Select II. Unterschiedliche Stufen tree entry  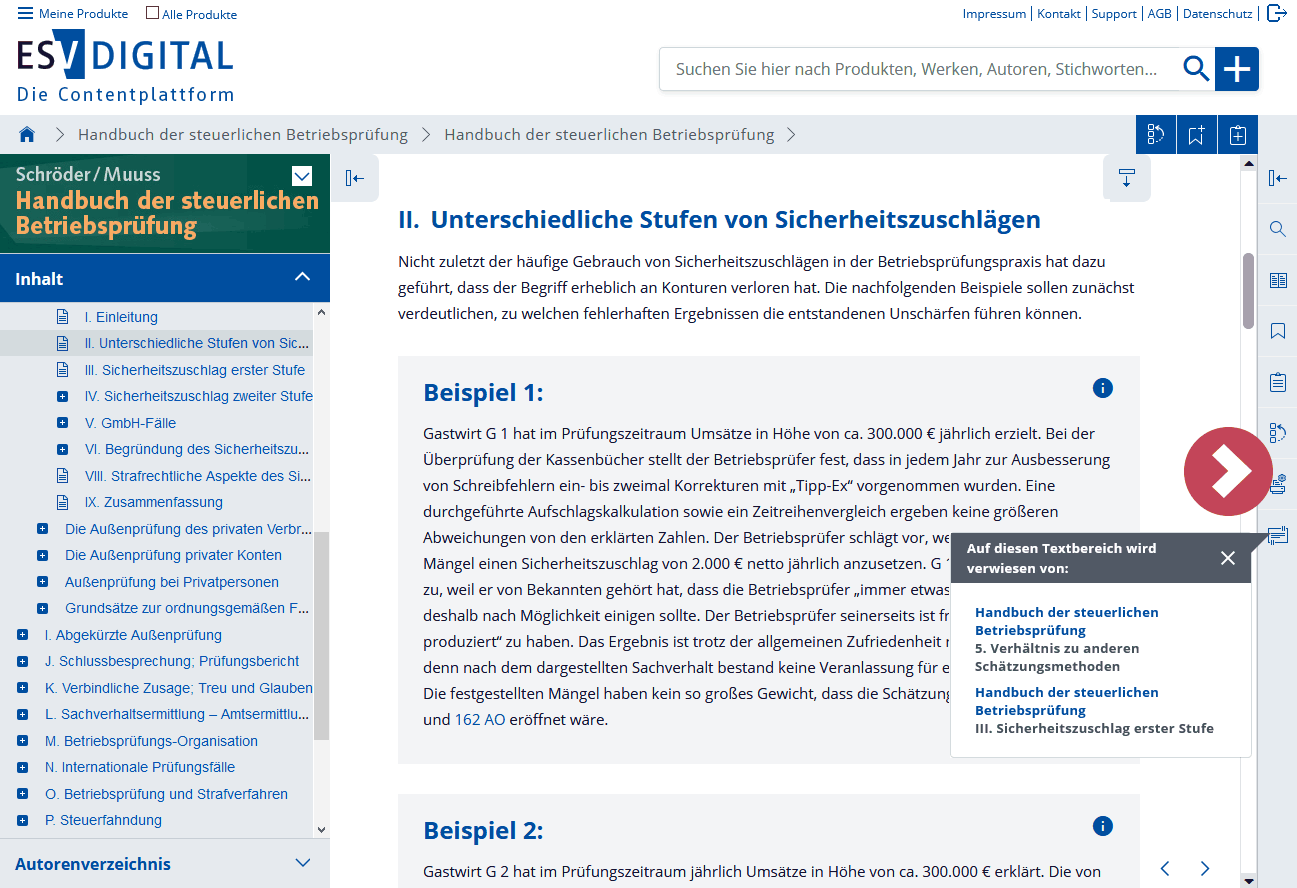(x=196, y=343)
